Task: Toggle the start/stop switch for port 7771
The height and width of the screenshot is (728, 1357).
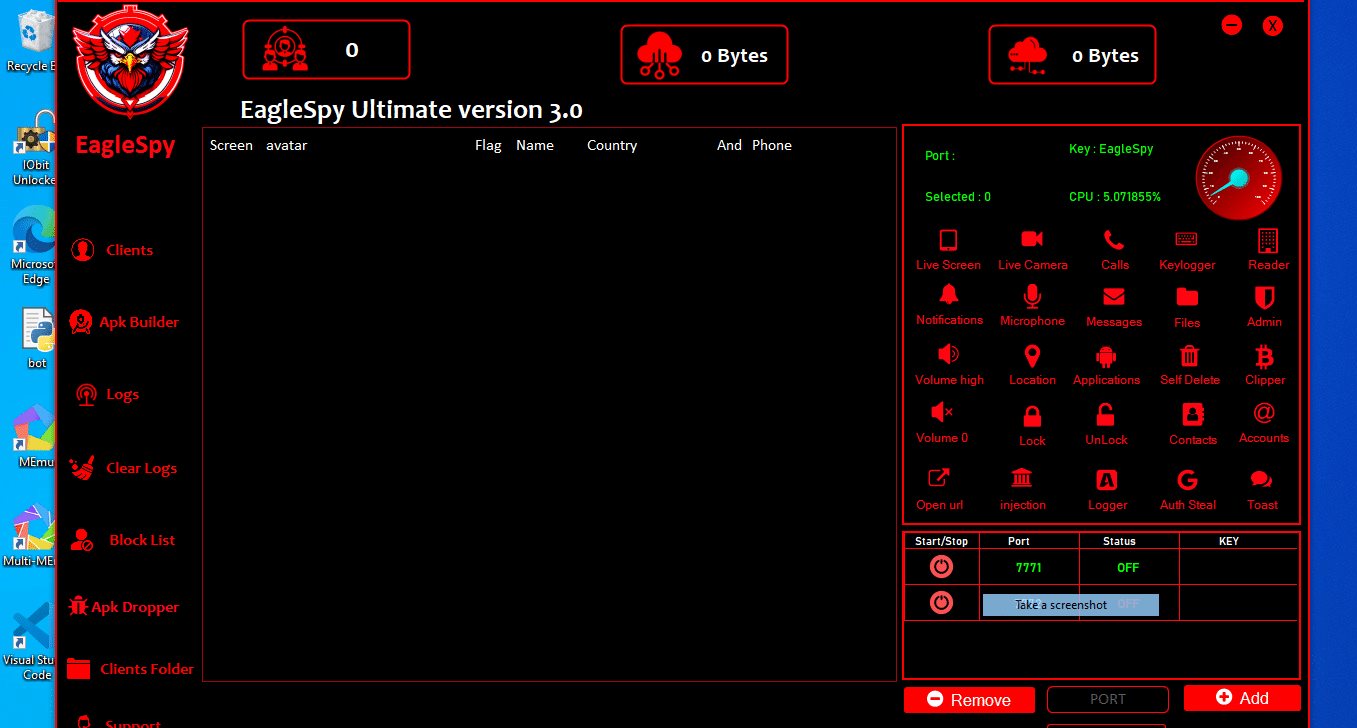Action: (x=941, y=566)
